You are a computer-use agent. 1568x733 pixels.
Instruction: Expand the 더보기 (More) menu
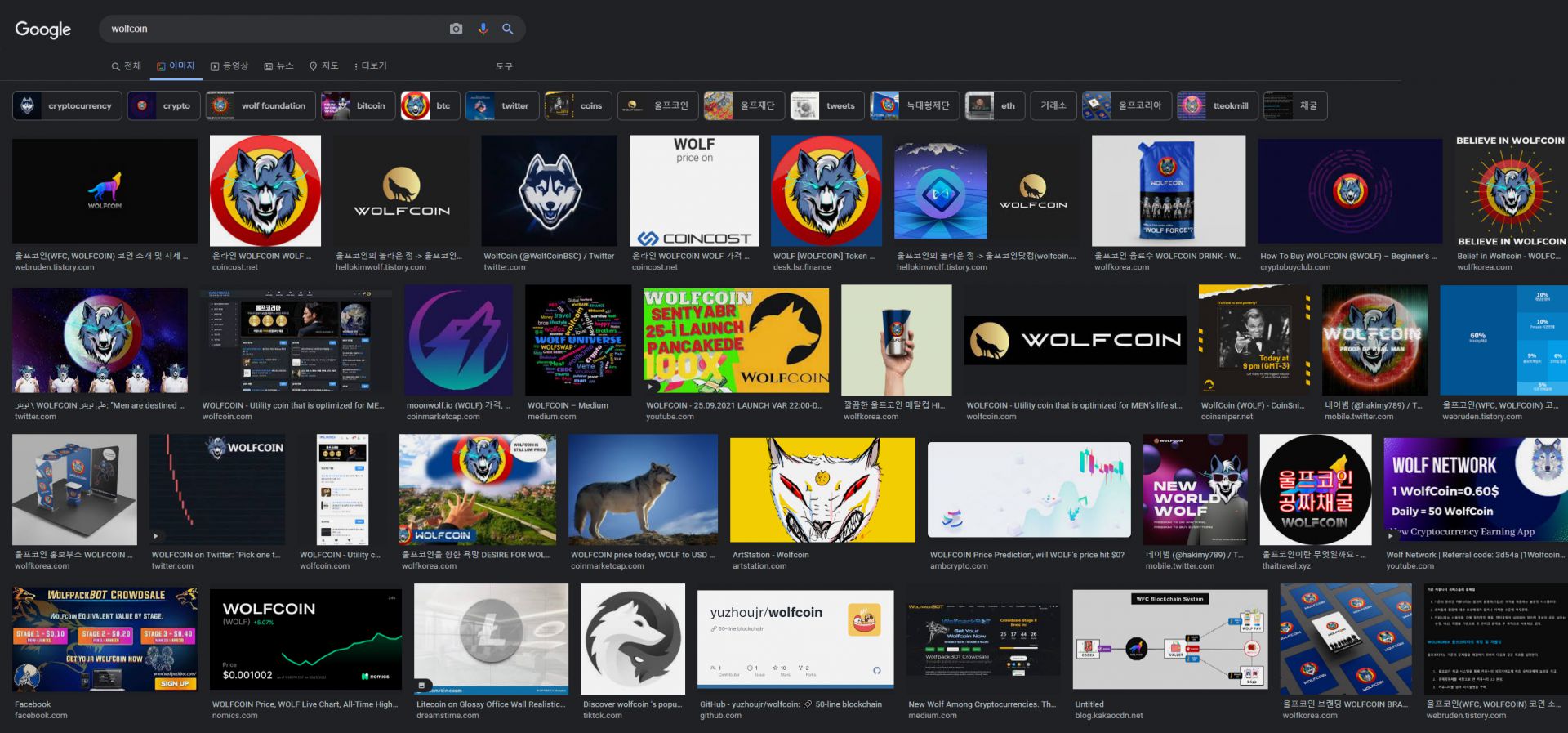coord(371,66)
